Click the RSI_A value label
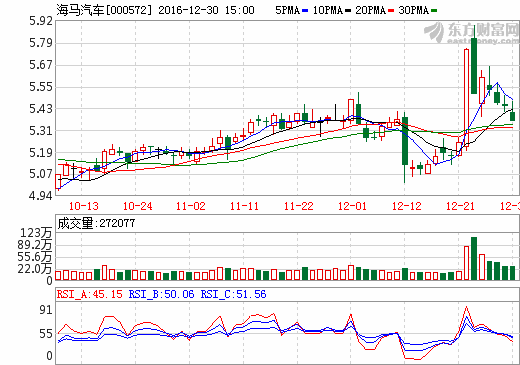Image resolution: width=520 pixels, height=365 pixels. pyautogui.click(x=89, y=294)
